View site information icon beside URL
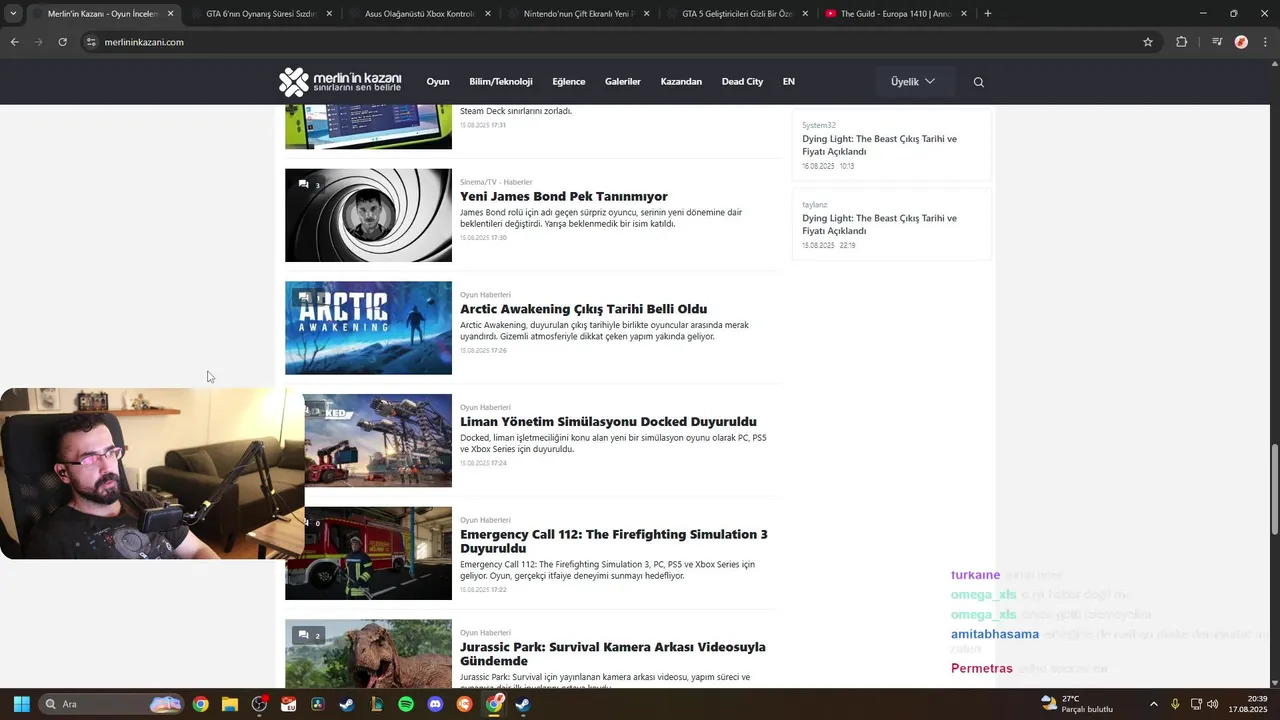 pyautogui.click(x=91, y=42)
